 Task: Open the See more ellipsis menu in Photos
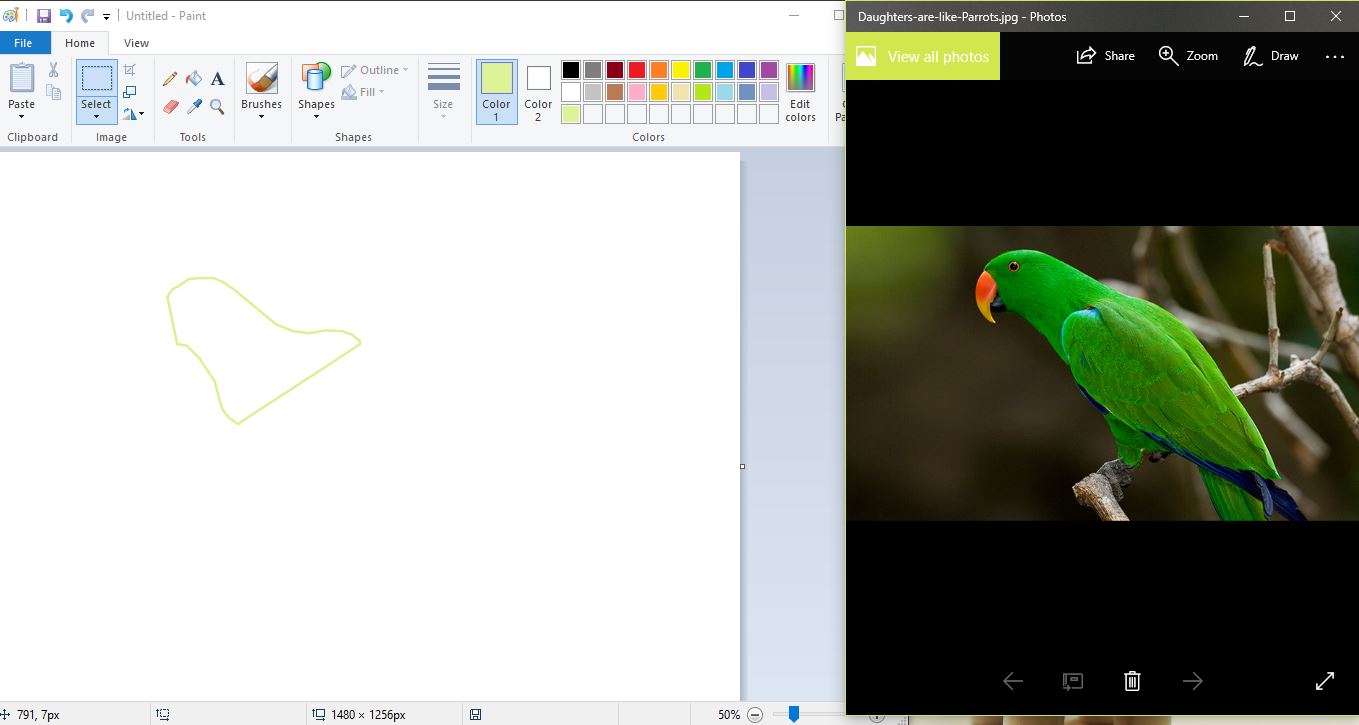click(1335, 57)
